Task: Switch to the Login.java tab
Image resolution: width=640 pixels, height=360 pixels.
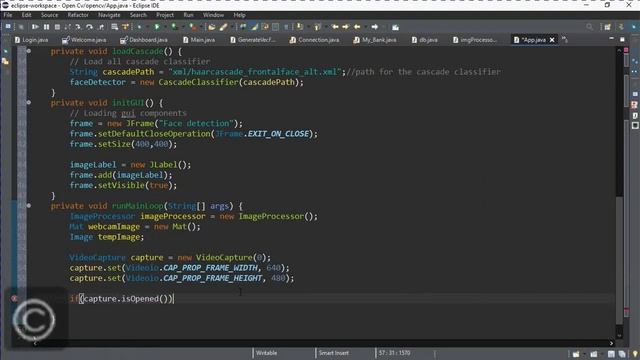Action: tap(31, 40)
